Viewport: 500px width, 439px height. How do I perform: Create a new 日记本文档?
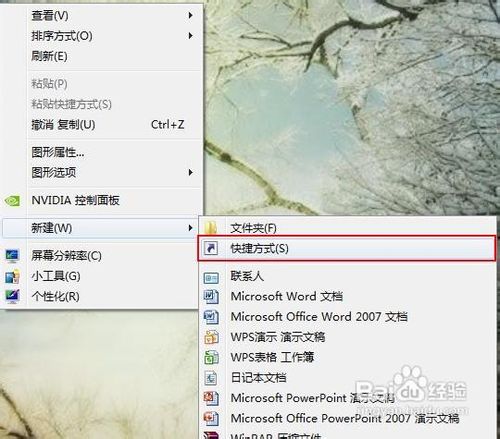347,378
